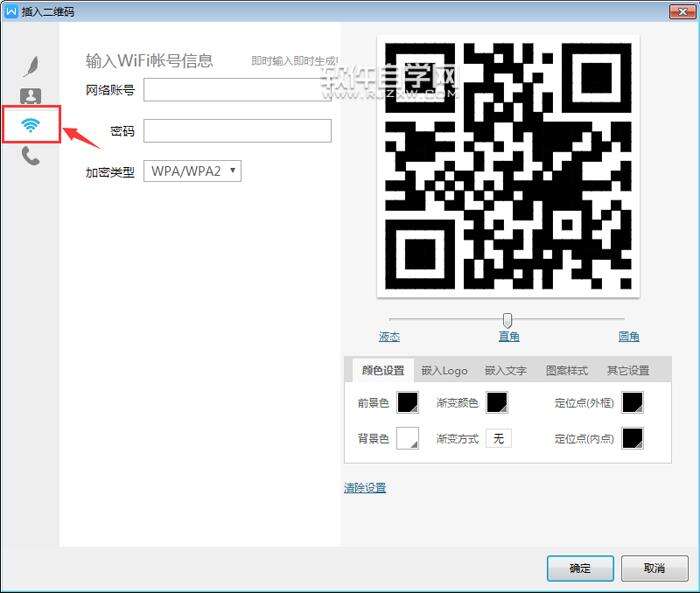Image resolution: width=700 pixels, height=593 pixels.
Task: Choose the 液态 style link
Action: coord(389,336)
